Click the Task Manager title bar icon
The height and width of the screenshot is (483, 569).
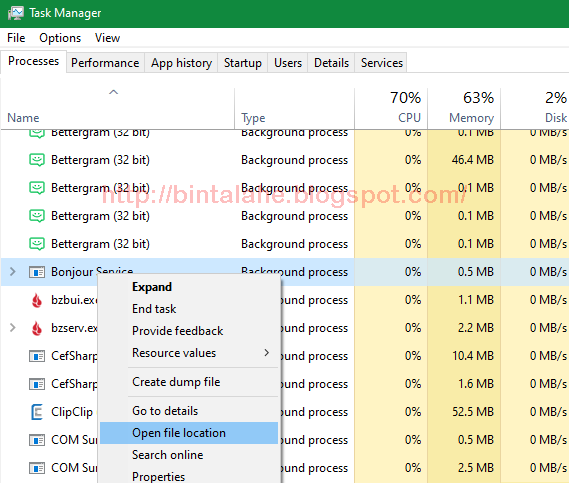pos(16,13)
